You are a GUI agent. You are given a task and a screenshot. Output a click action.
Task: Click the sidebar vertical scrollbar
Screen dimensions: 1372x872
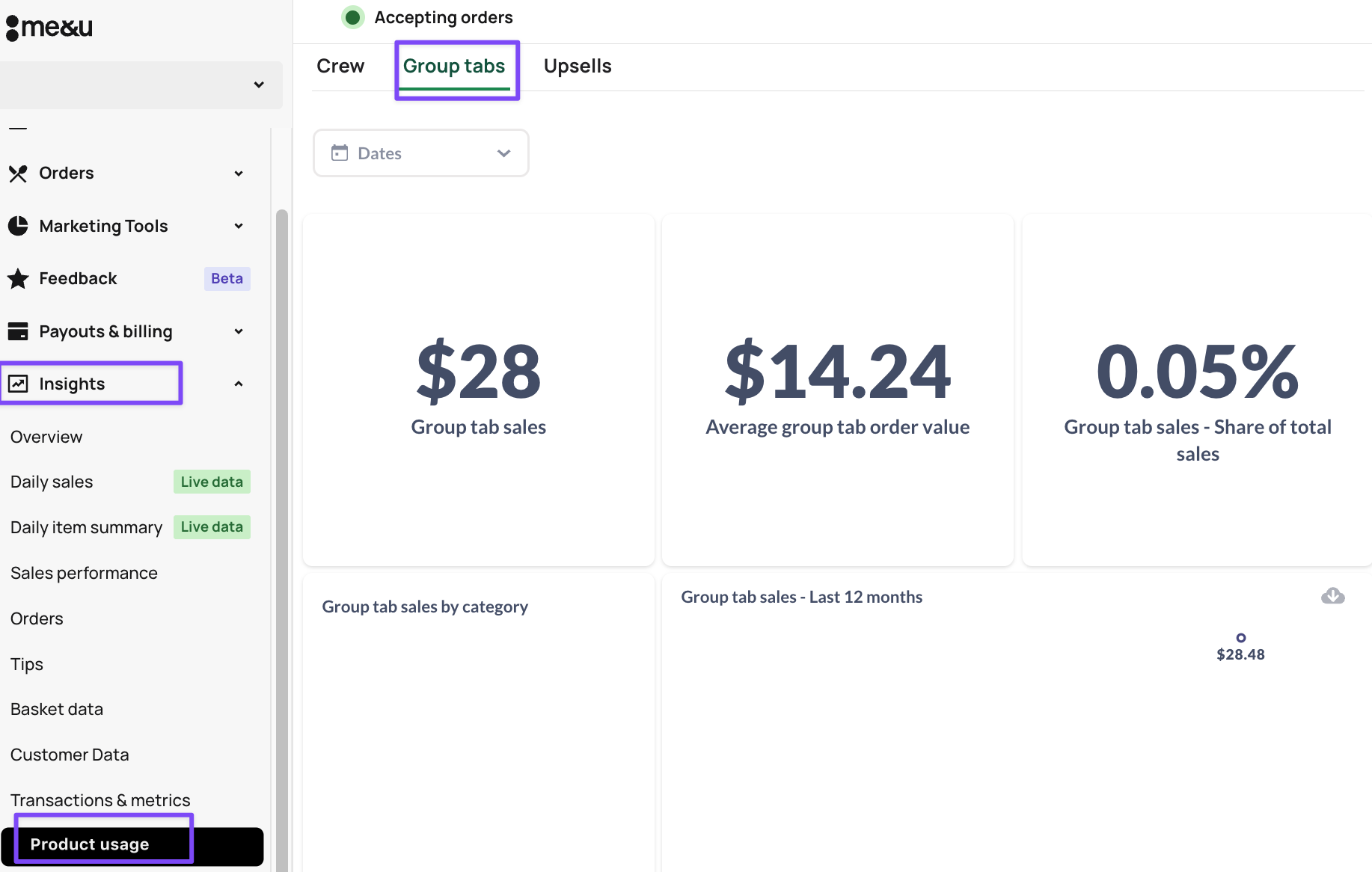coord(282,523)
